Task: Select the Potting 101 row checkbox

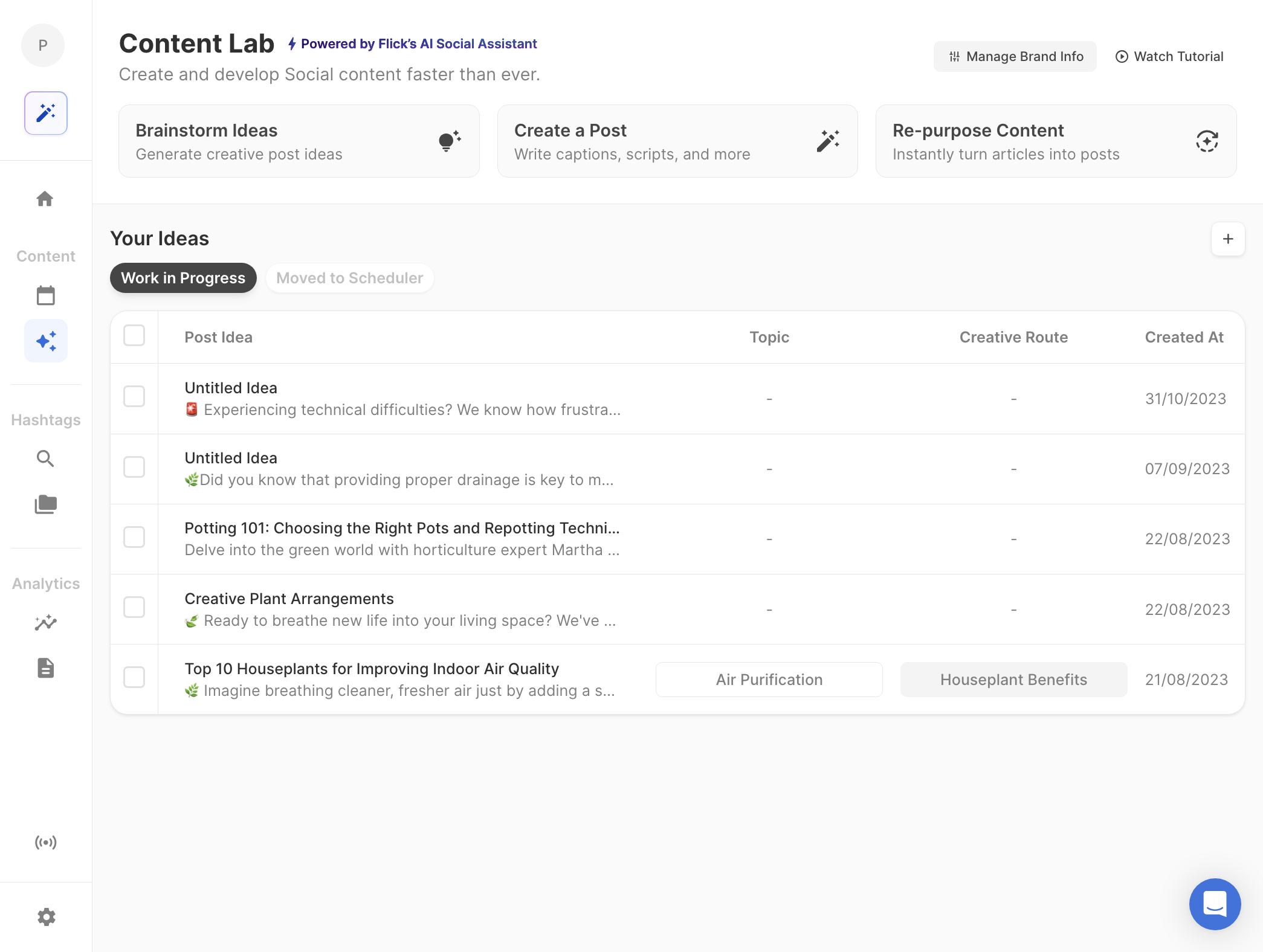Action: pos(134,536)
